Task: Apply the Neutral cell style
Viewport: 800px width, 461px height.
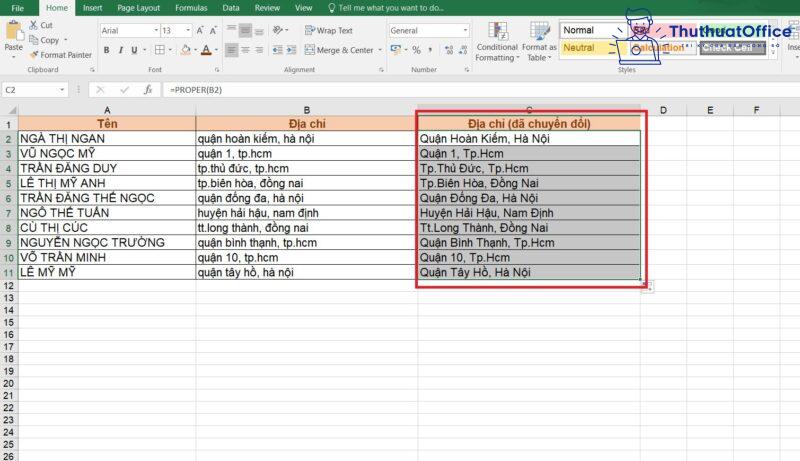Action: [588, 47]
